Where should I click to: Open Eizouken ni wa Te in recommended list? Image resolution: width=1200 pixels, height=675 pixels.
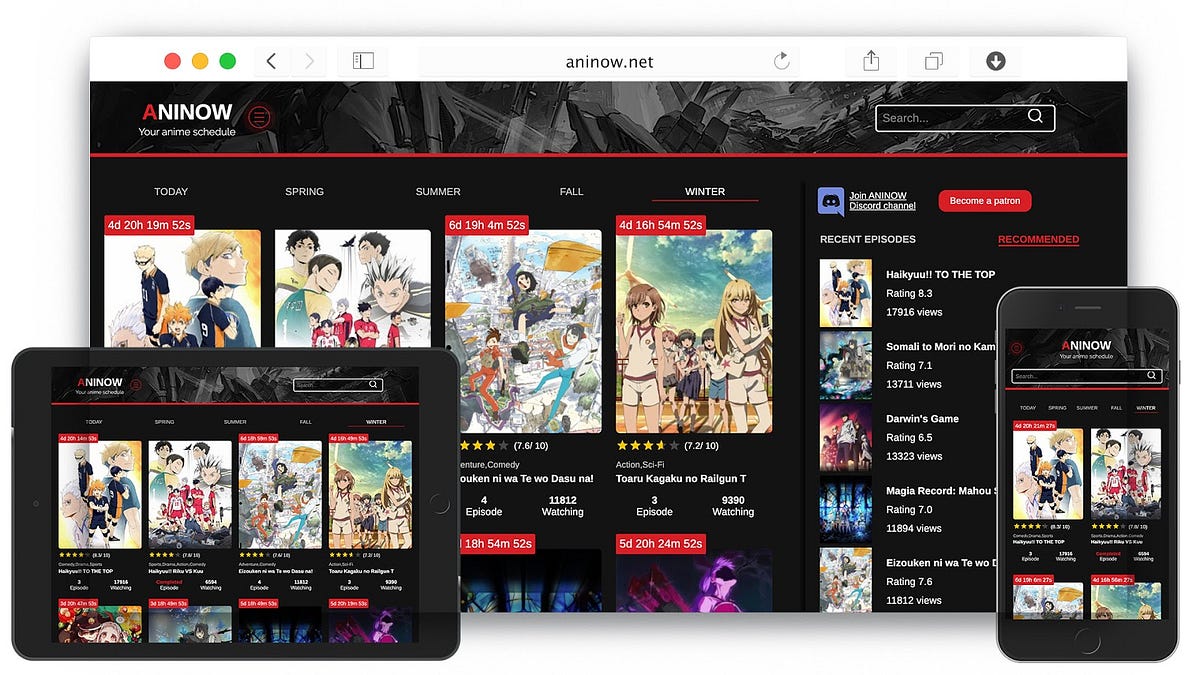(x=940, y=562)
